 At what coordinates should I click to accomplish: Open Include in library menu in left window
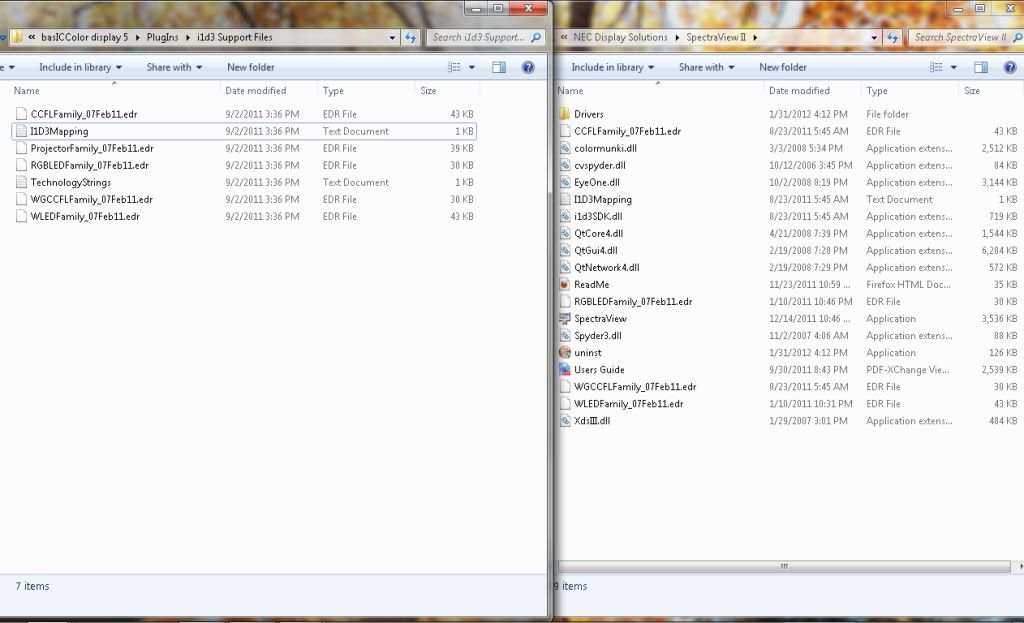pyautogui.click(x=80, y=67)
